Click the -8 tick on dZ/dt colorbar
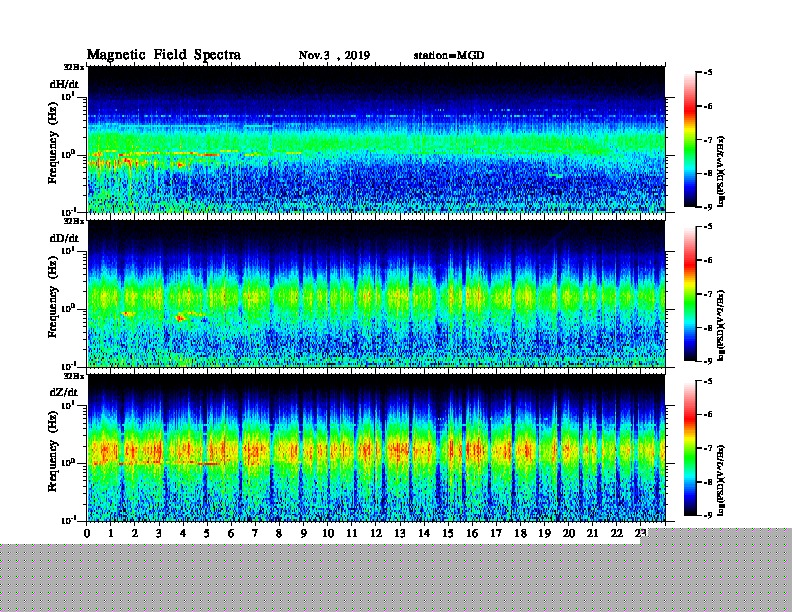The image size is (792, 612). (x=708, y=482)
